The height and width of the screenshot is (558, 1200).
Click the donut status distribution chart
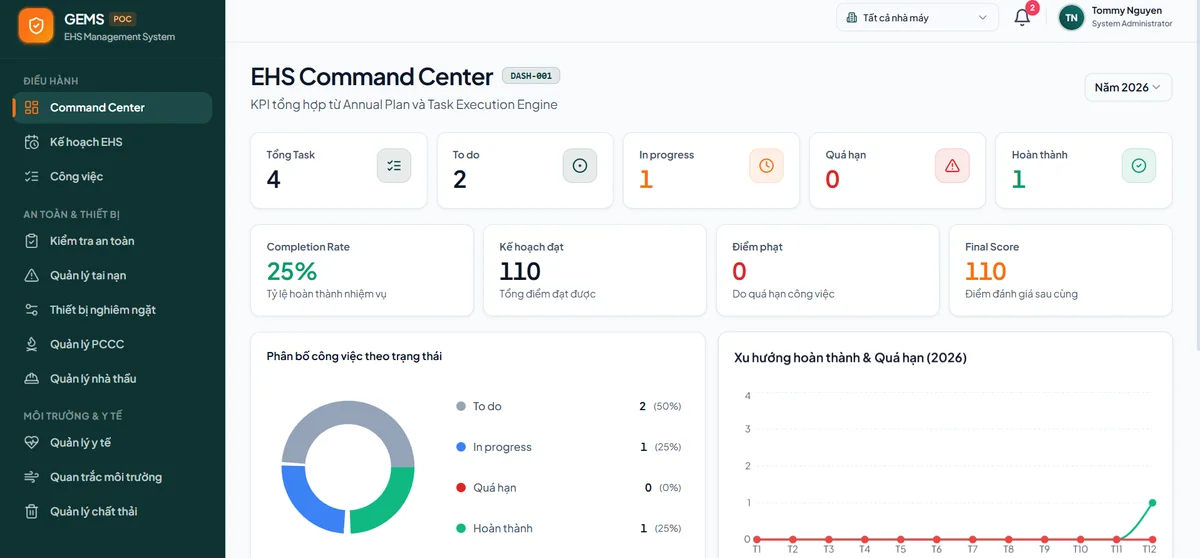pyautogui.click(x=348, y=467)
